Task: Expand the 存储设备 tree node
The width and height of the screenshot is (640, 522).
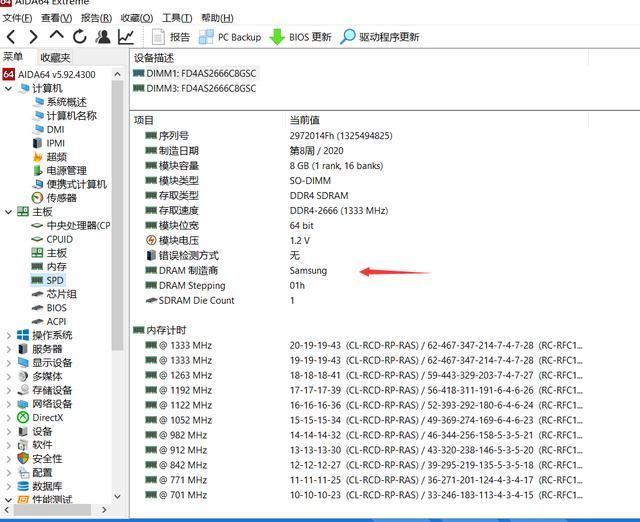Action: pyautogui.click(x=9, y=391)
